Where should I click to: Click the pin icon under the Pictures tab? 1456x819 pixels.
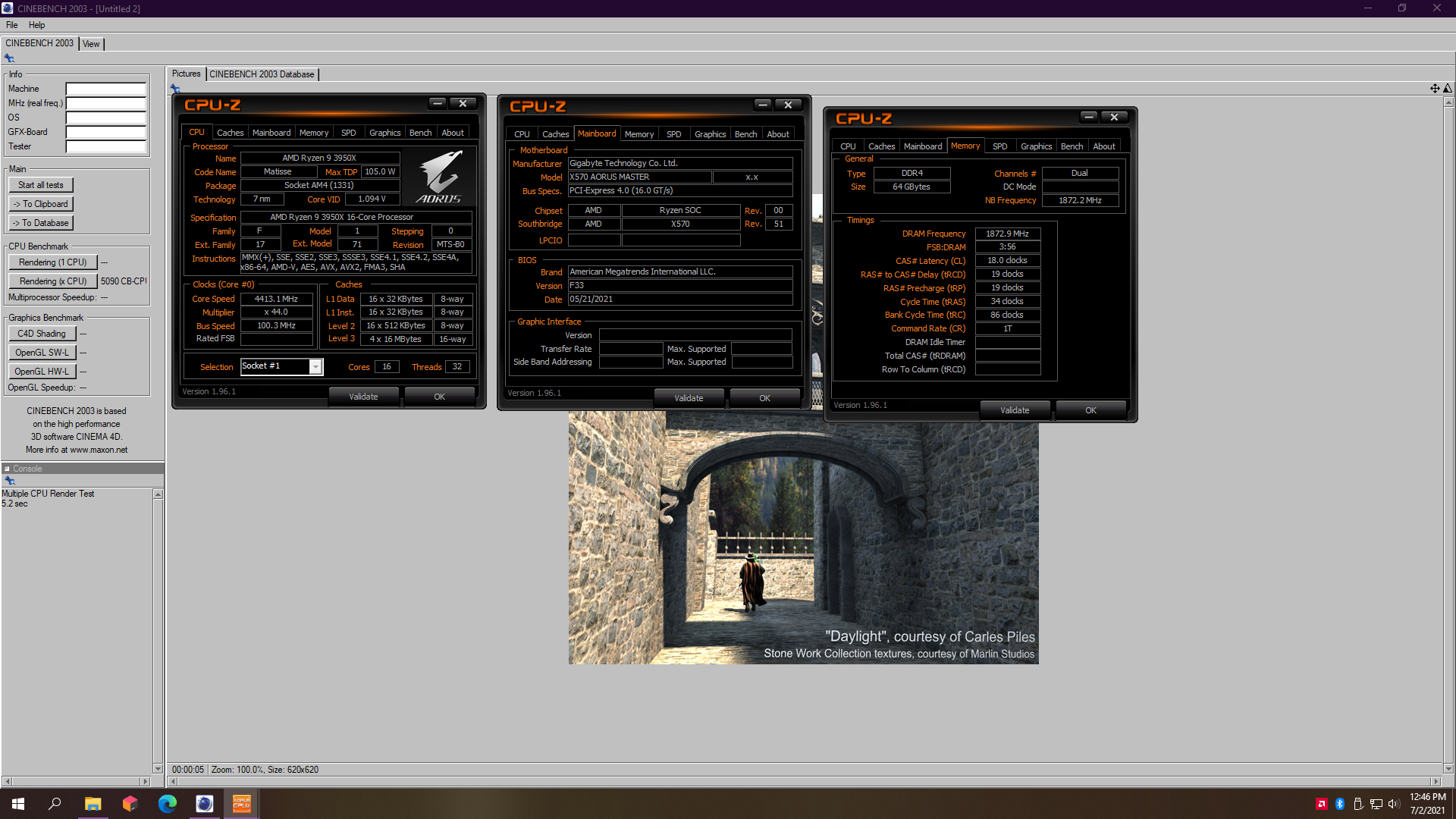pos(175,89)
